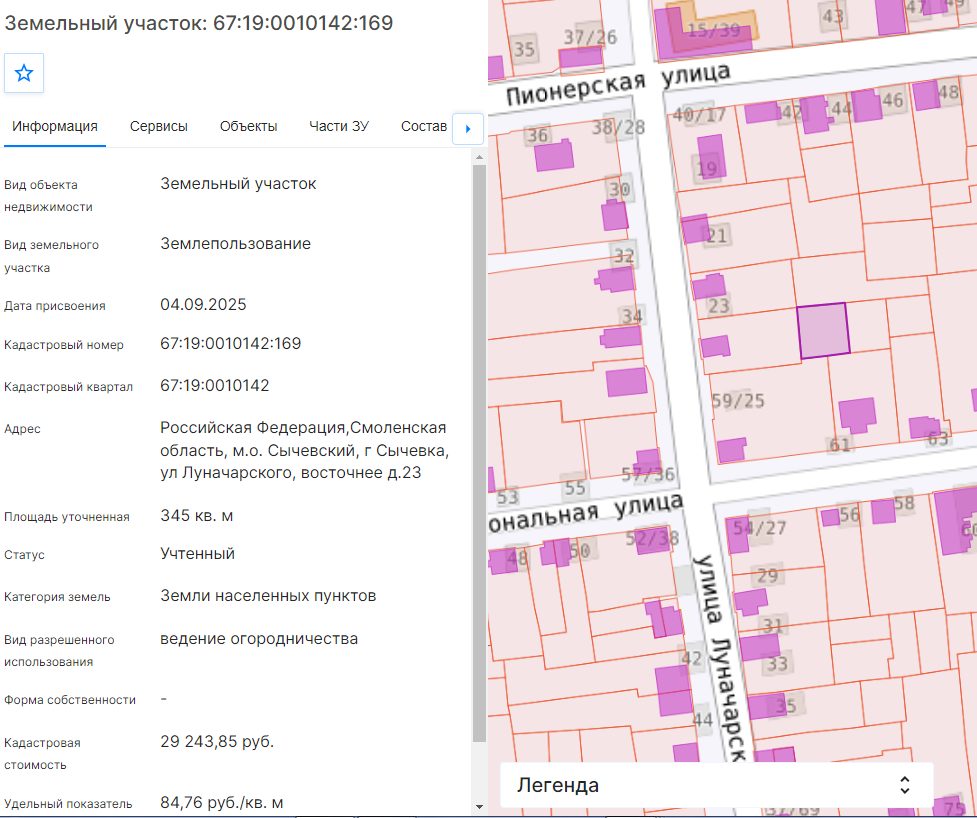Click the address text with ул Луначарского
The height and width of the screenshot is (818, 977).
click(305, 450)
